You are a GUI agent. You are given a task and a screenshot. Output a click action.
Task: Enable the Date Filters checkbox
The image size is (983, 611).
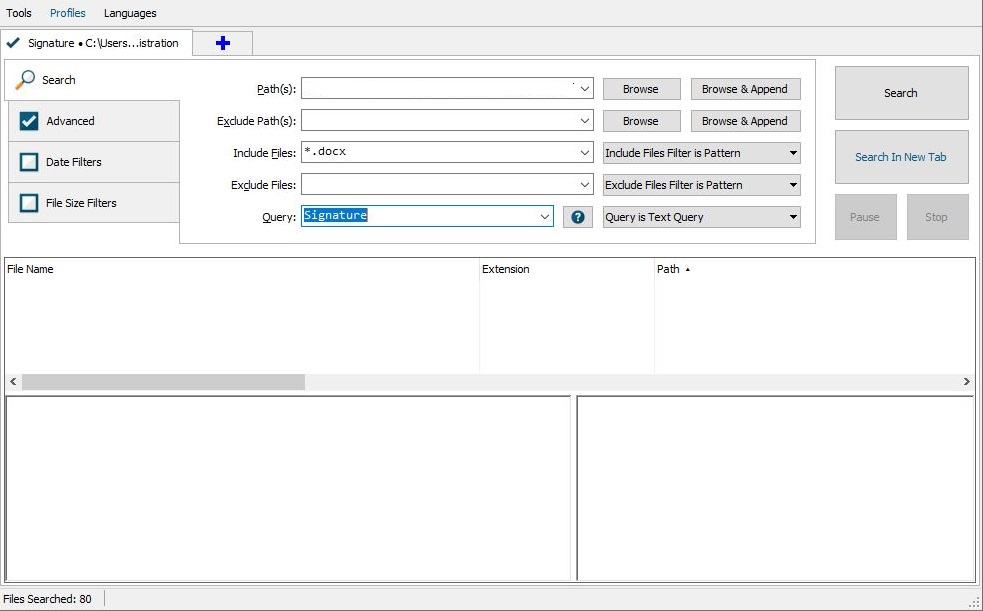click(29, 162)
